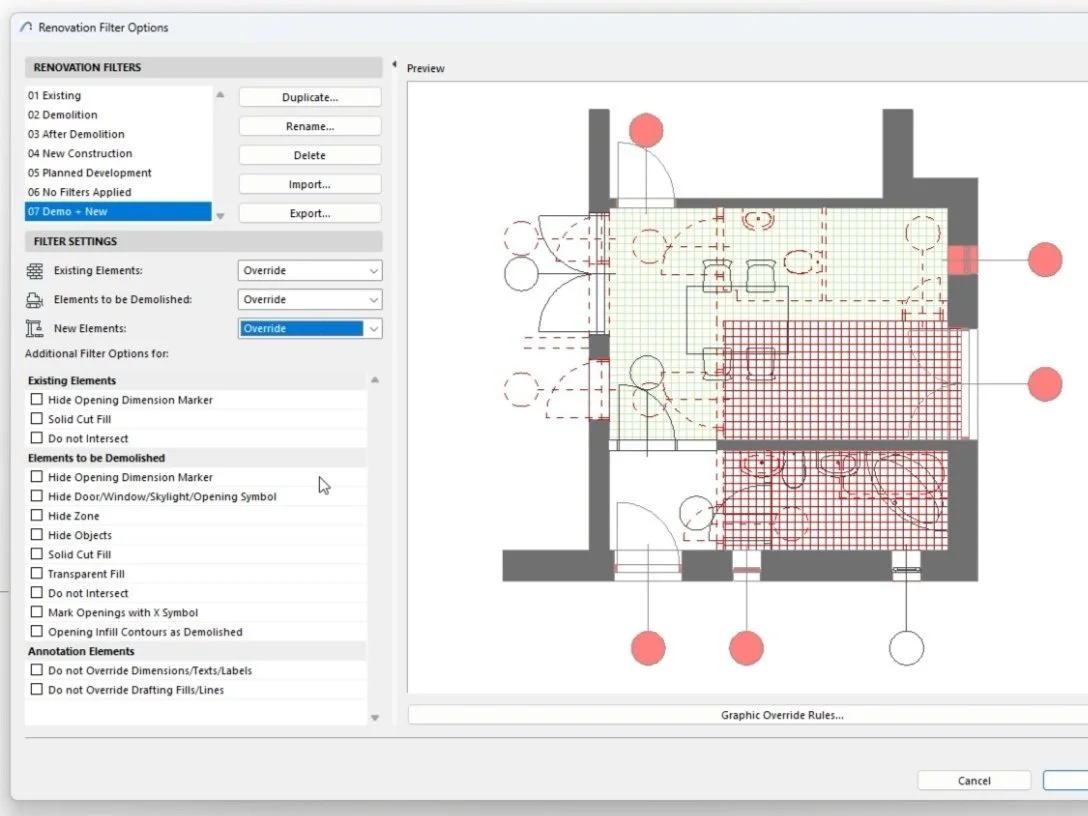This screenshot has height=816, width=1088.
Task: Toggle Demolished Elements Do not Intersect
Action: click(37, 593)
